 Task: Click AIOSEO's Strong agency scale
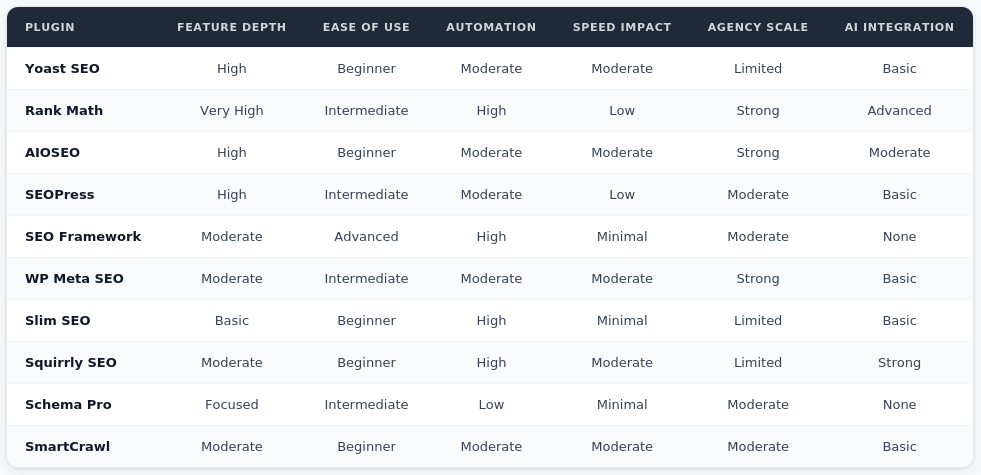coord(758,152)
